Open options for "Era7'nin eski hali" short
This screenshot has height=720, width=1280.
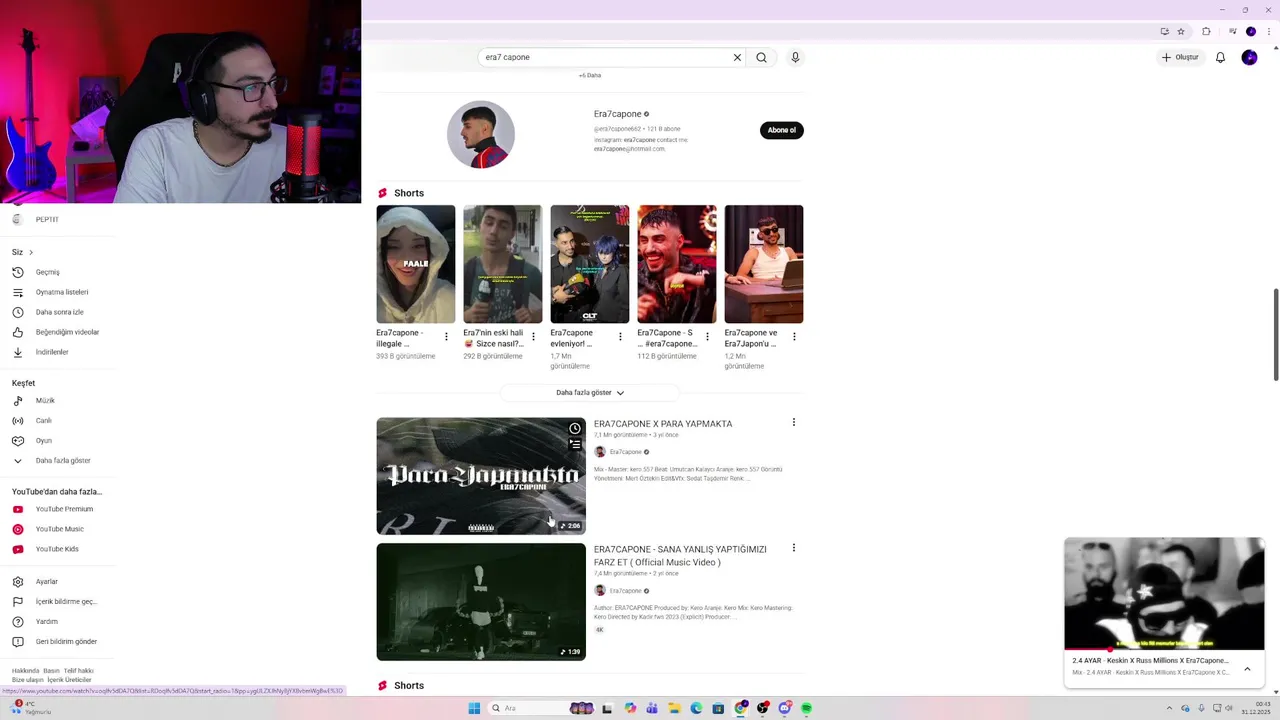pos(533,337)
